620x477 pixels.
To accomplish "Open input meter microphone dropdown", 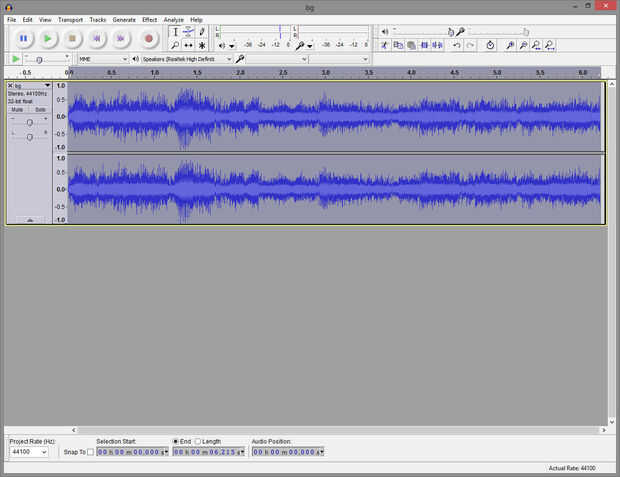I will point(310,46).
